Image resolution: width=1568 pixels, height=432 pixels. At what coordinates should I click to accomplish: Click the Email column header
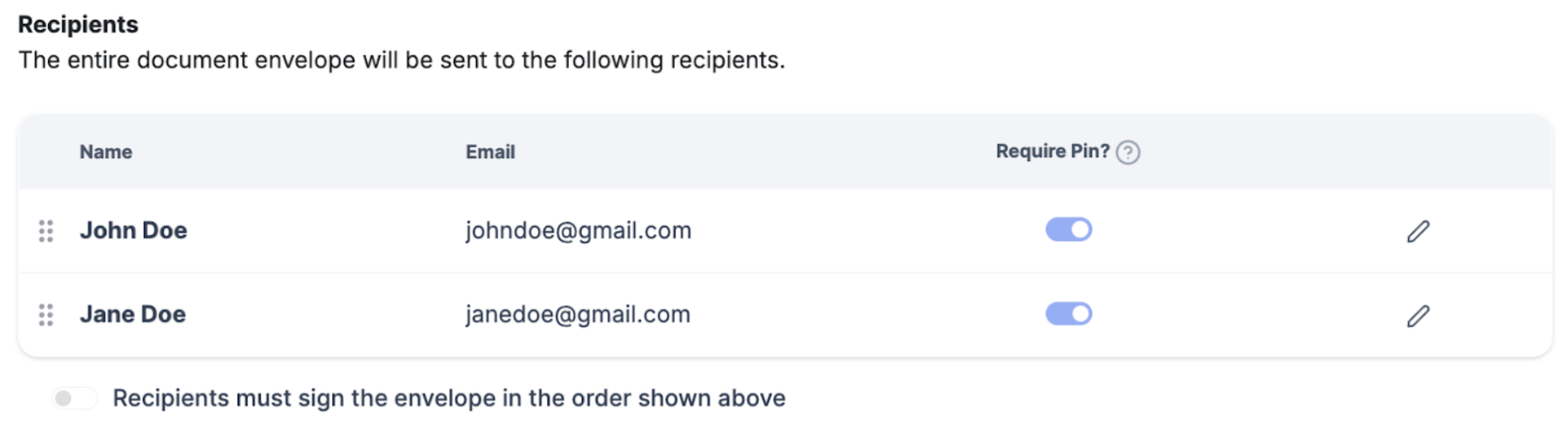490,152
